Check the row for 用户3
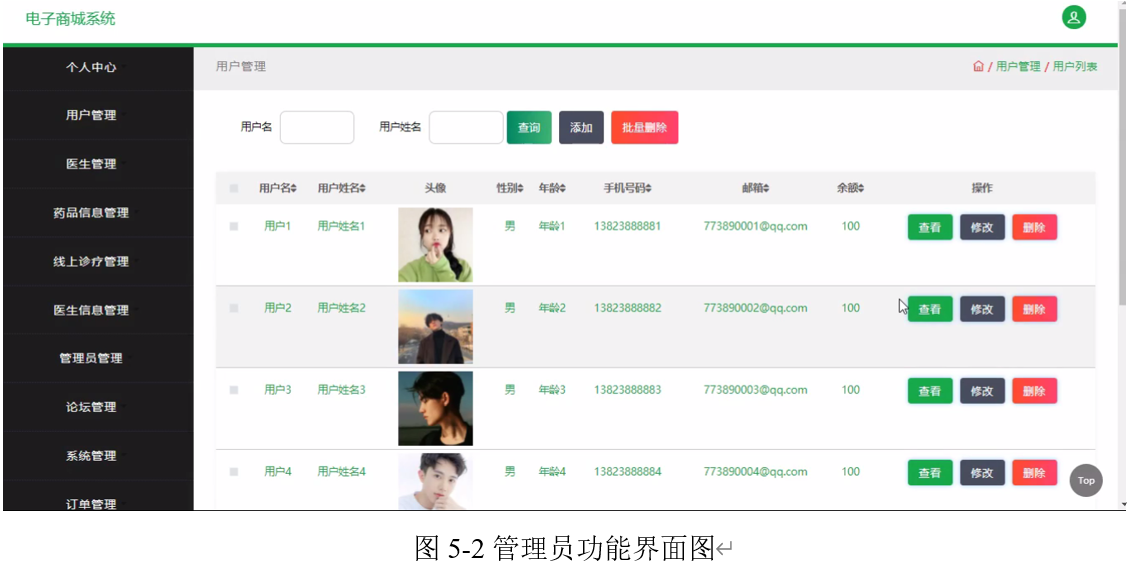The width and height of the screenshot is (1127, 565). click(234, 390)
